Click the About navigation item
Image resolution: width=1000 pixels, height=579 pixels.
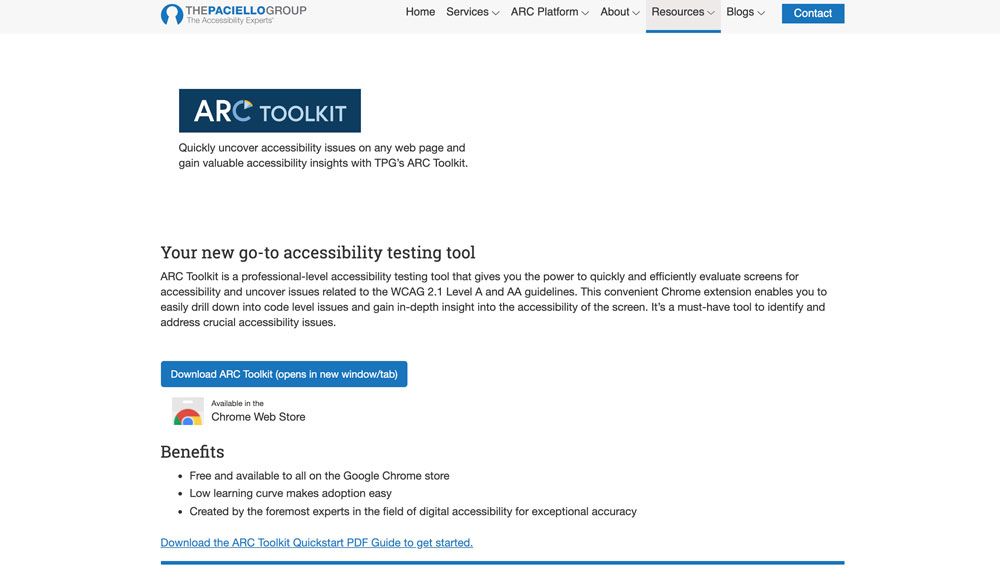[614, 12]
